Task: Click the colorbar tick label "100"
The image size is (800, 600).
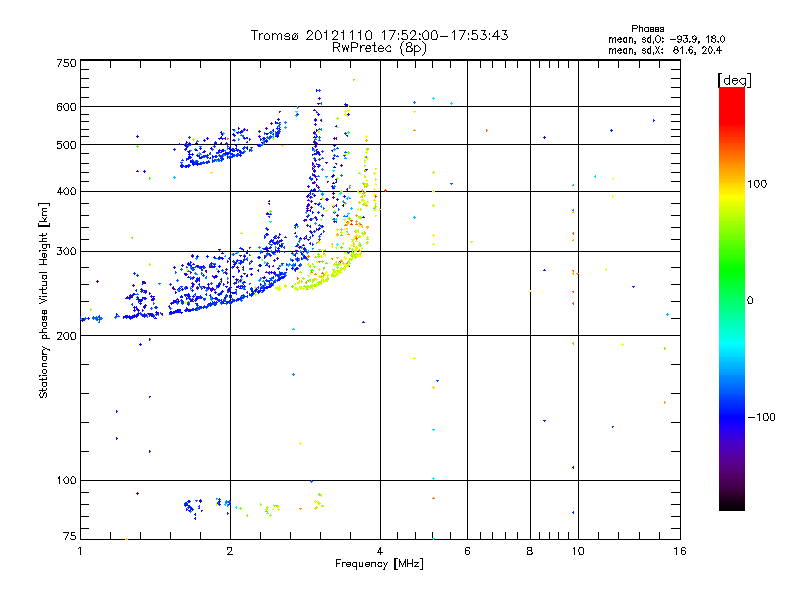Action: click(757, 184)
